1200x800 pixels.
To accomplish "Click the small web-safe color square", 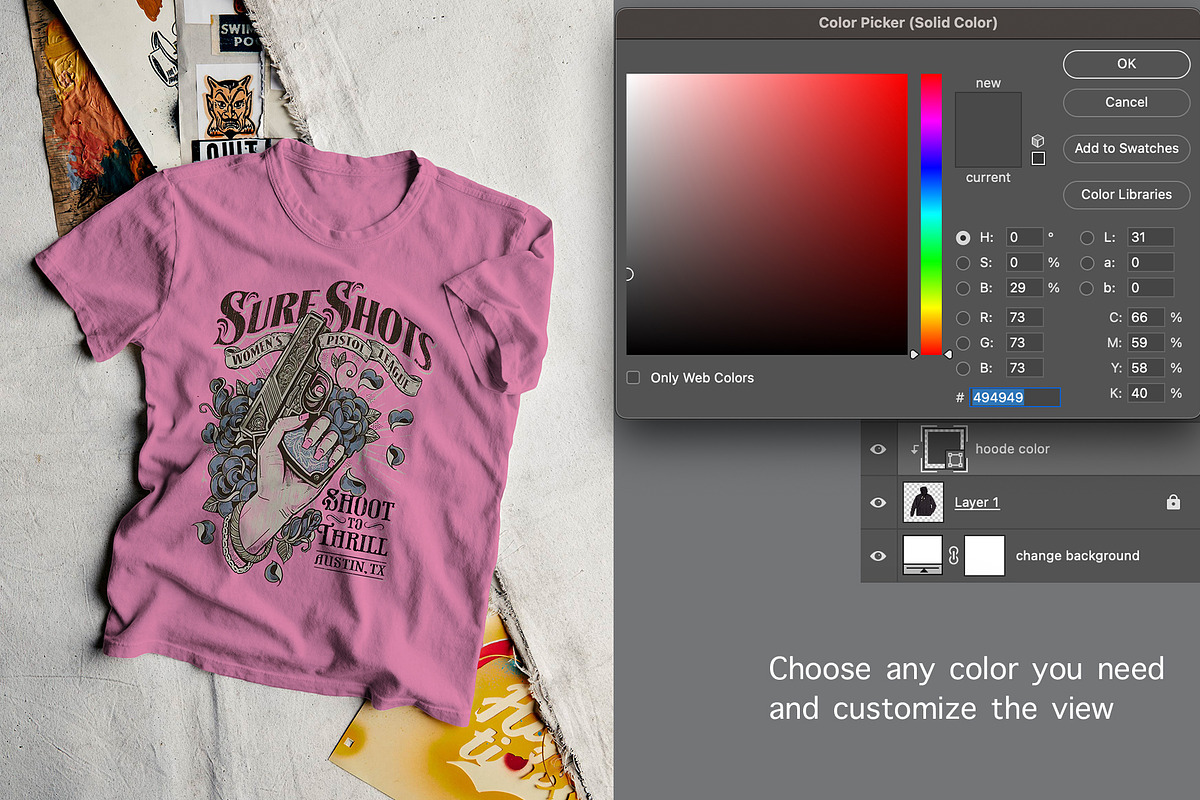I will tap(1038, 158).
